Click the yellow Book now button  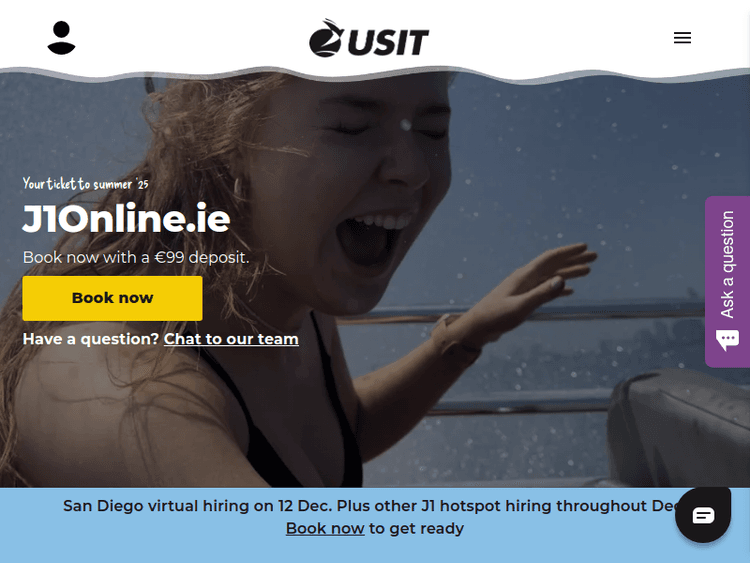112,298
